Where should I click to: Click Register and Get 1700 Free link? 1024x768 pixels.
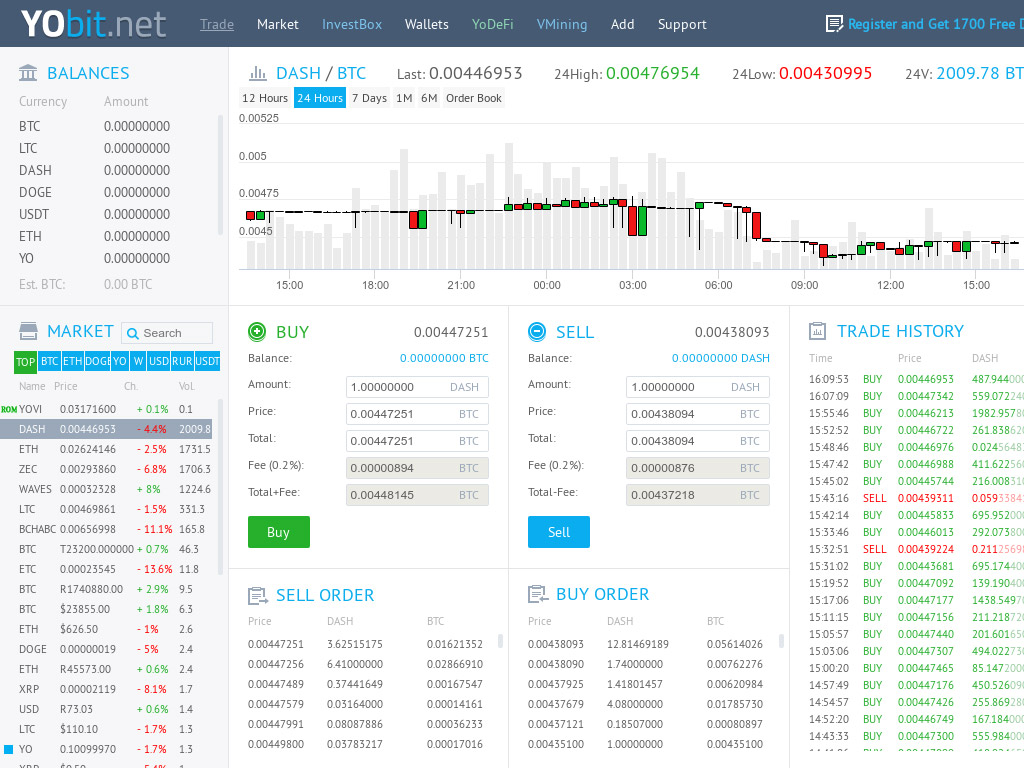tap(935, 24)
